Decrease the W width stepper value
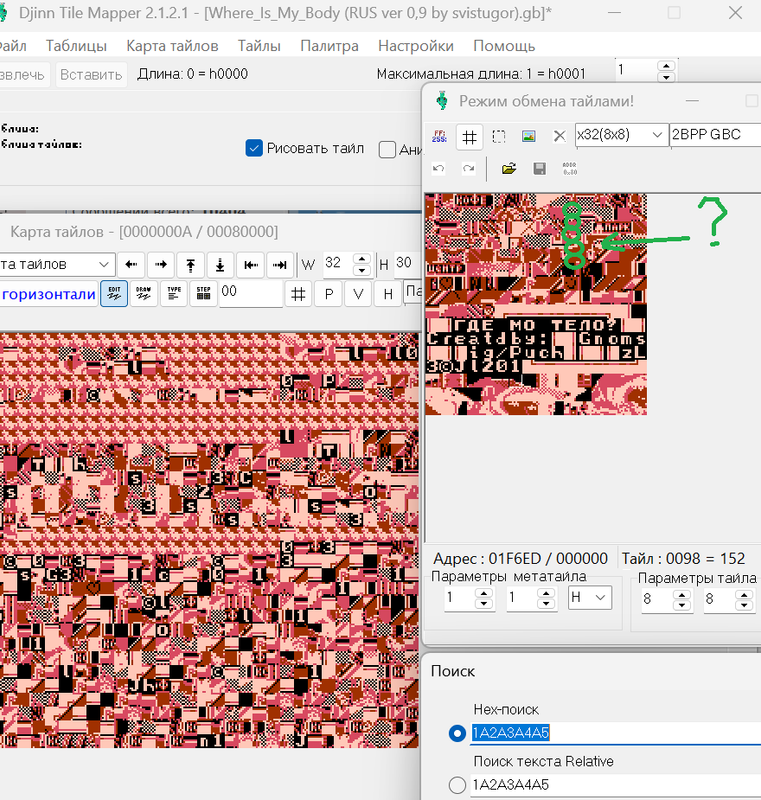 click(x=362, y=270)
